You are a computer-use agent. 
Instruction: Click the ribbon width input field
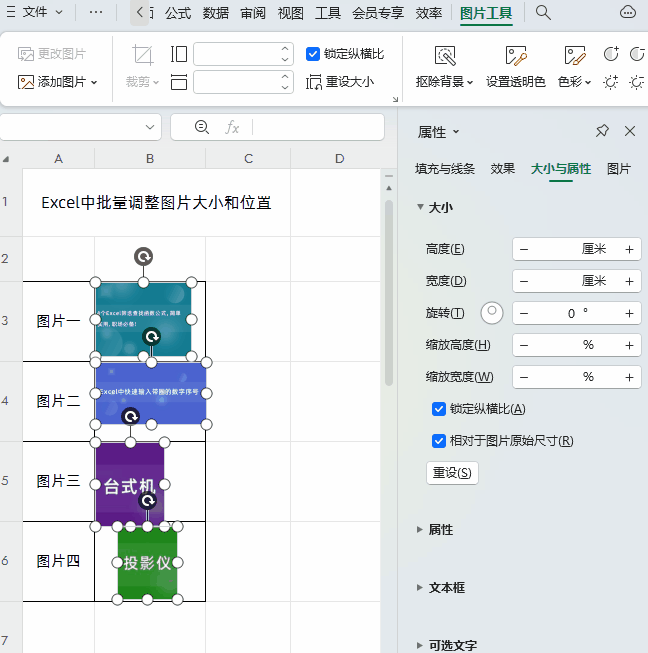(x=237, y=82)
